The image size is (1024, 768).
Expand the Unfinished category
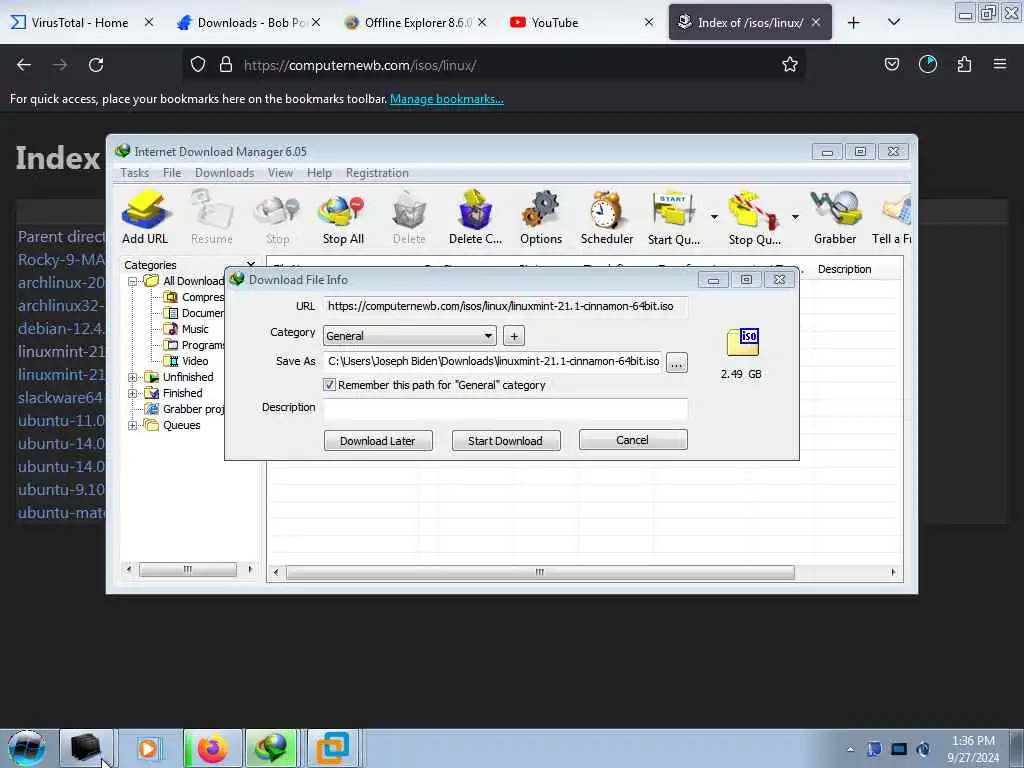coord(133,377)
